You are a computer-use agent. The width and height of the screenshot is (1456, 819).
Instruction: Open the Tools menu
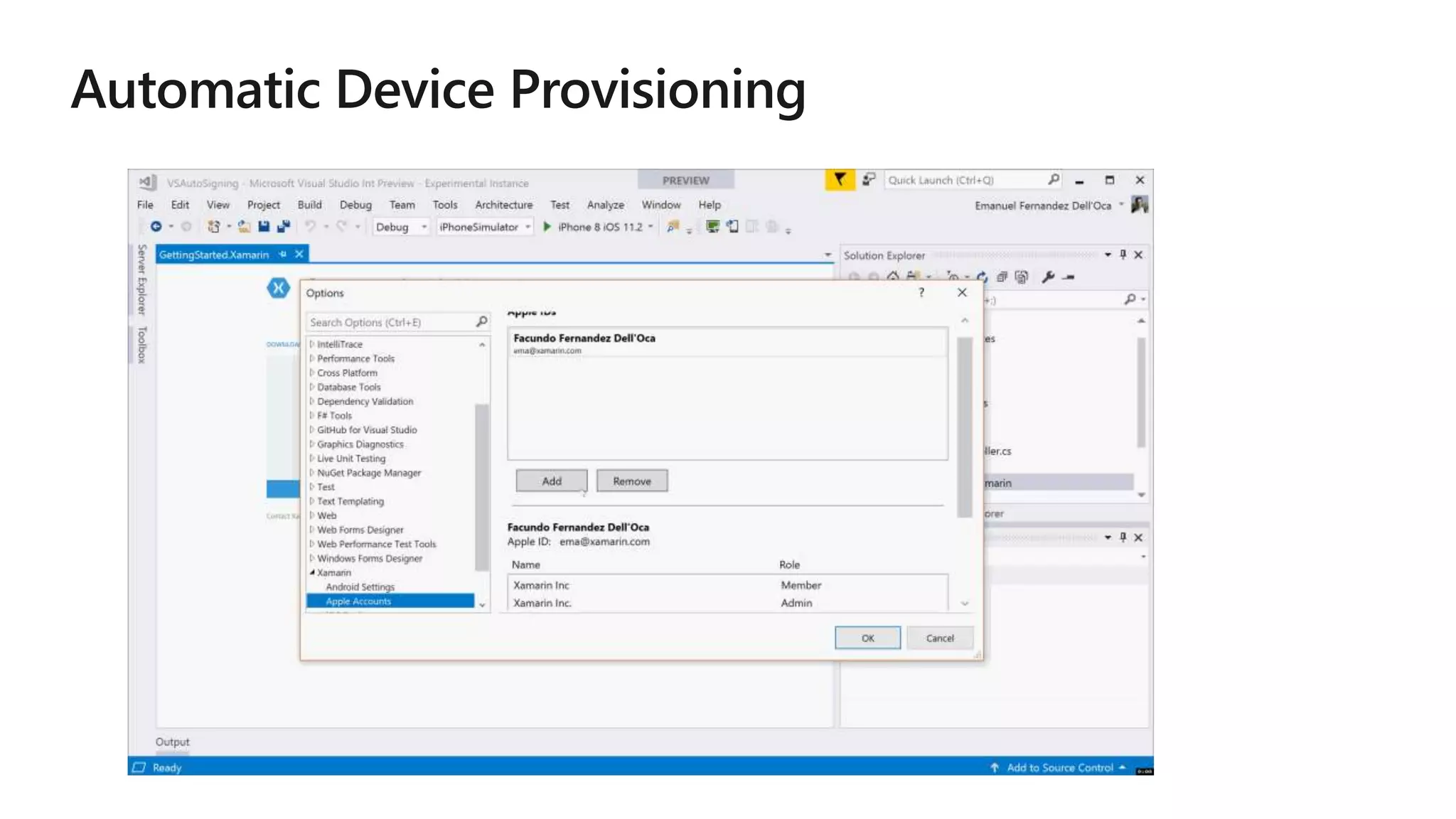click(x=444, y=205)
